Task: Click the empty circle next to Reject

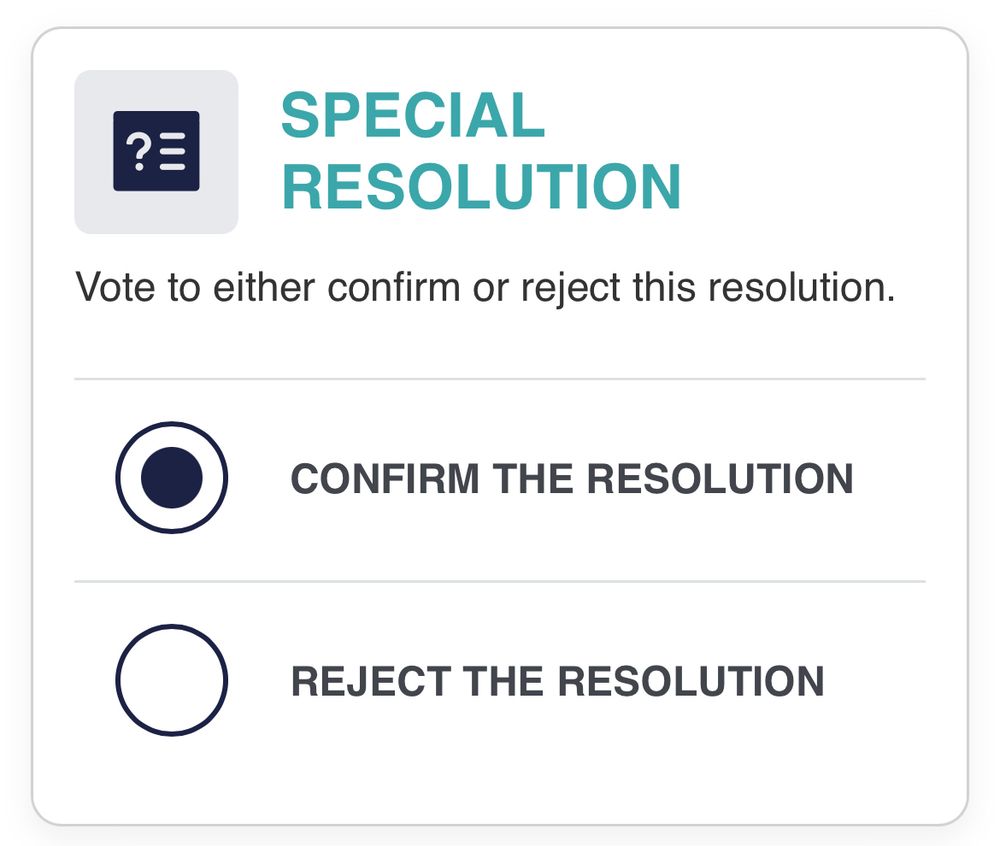Action: tap(172, 680)
